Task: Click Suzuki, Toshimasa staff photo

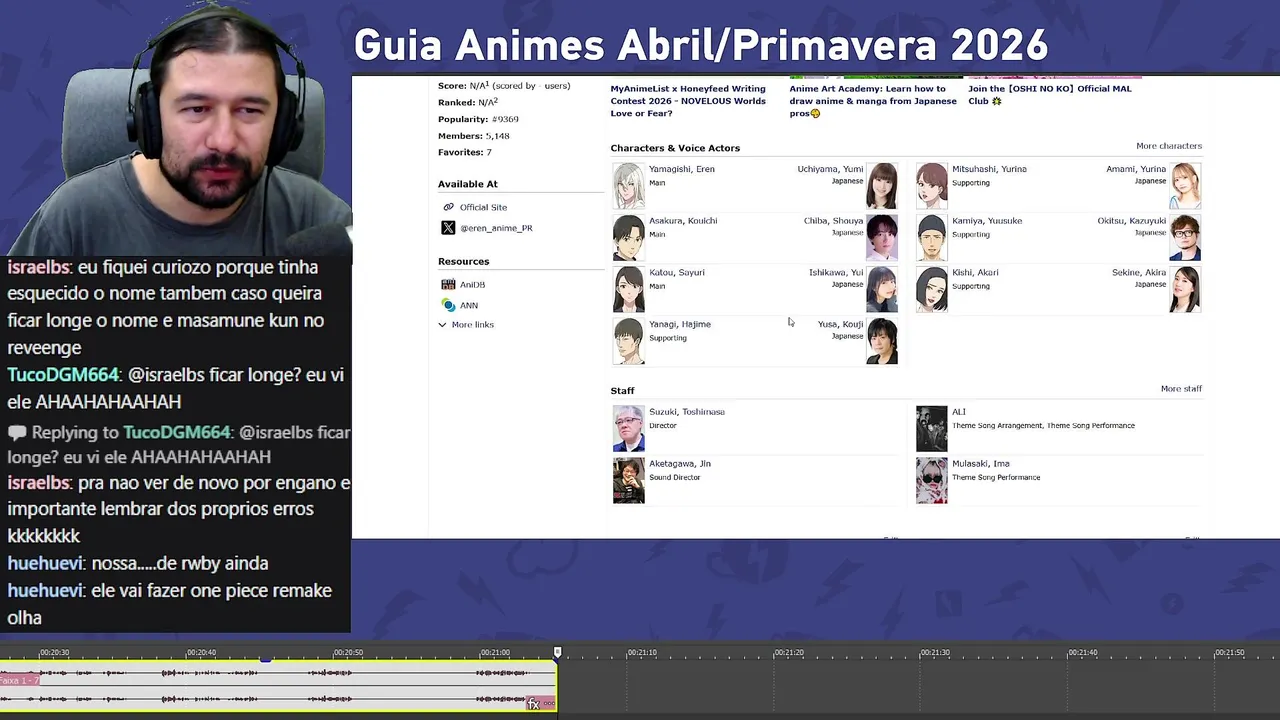Action: [x=628, y=429]
